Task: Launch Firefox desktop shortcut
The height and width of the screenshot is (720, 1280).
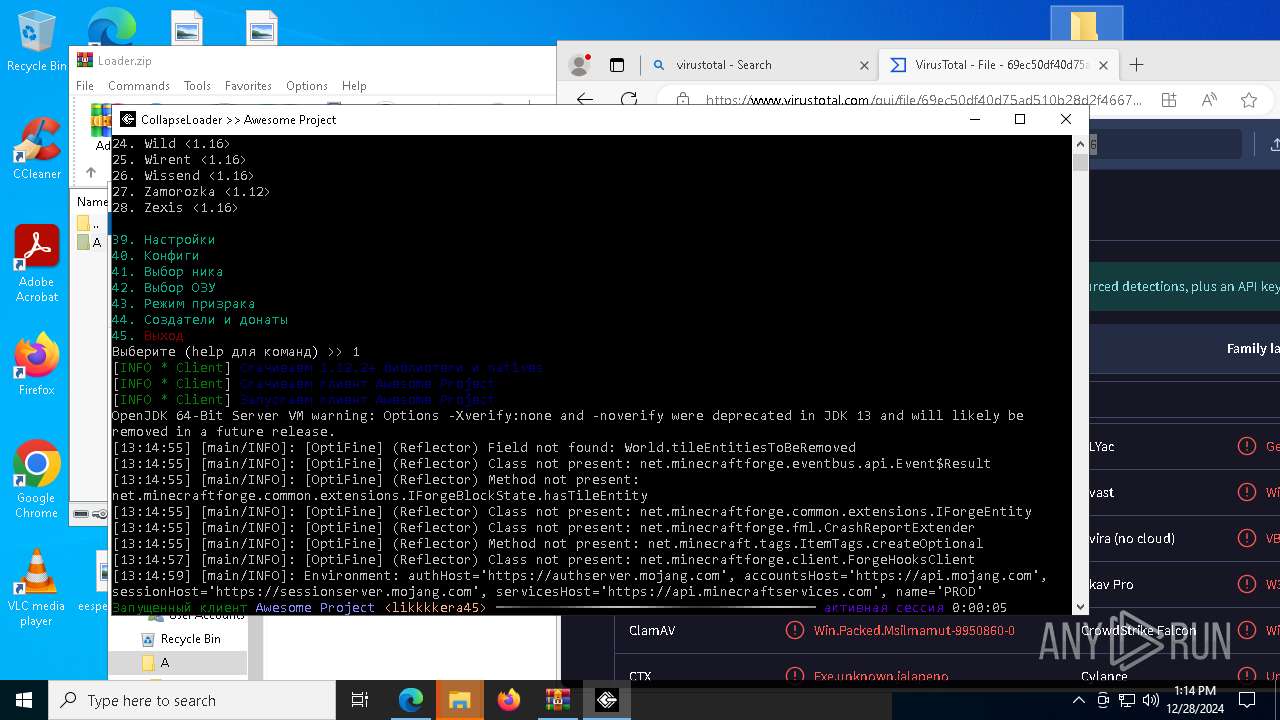Action: click(x=36, y=363)
